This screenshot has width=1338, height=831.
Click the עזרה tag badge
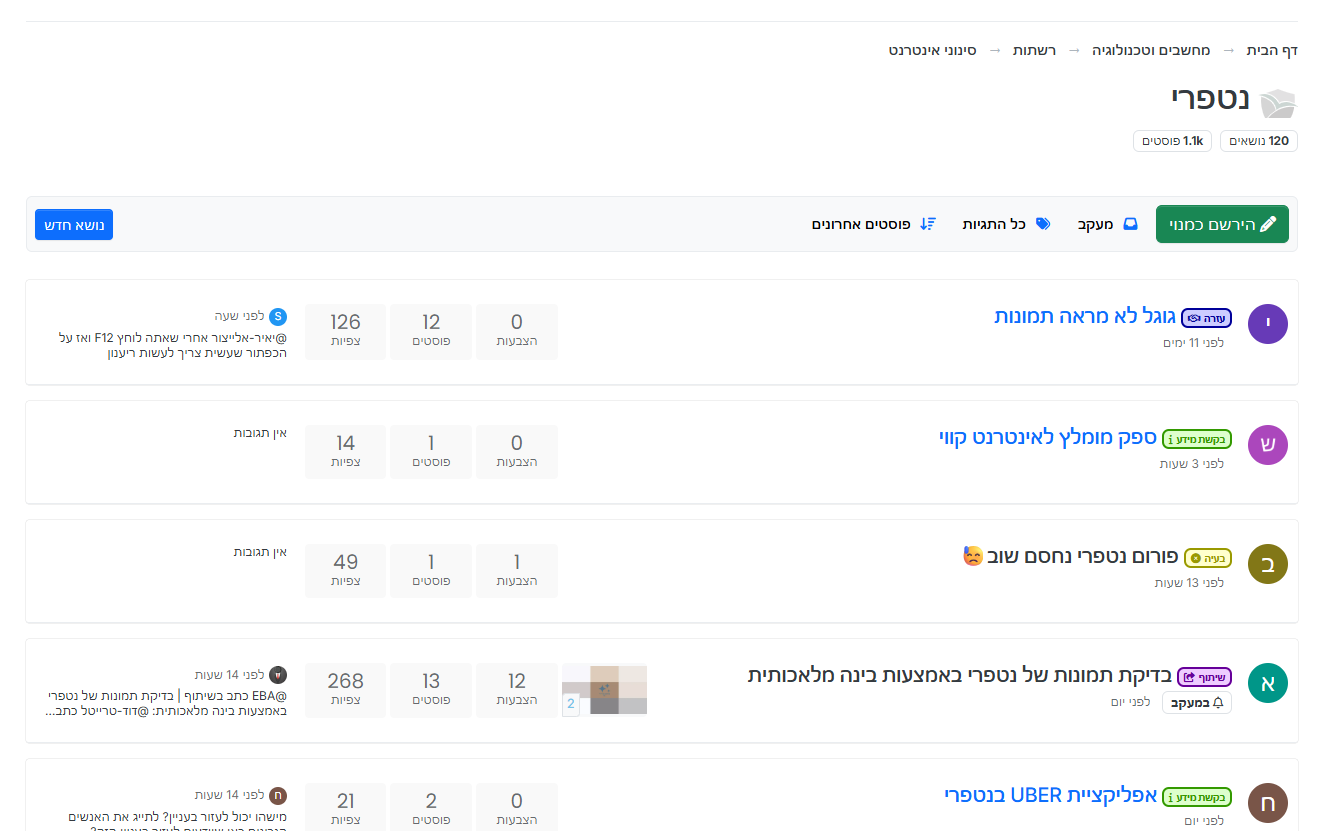(1206, 318)
